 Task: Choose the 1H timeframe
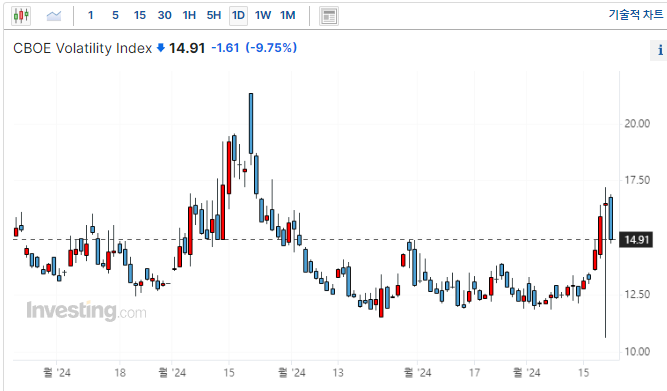189,15
